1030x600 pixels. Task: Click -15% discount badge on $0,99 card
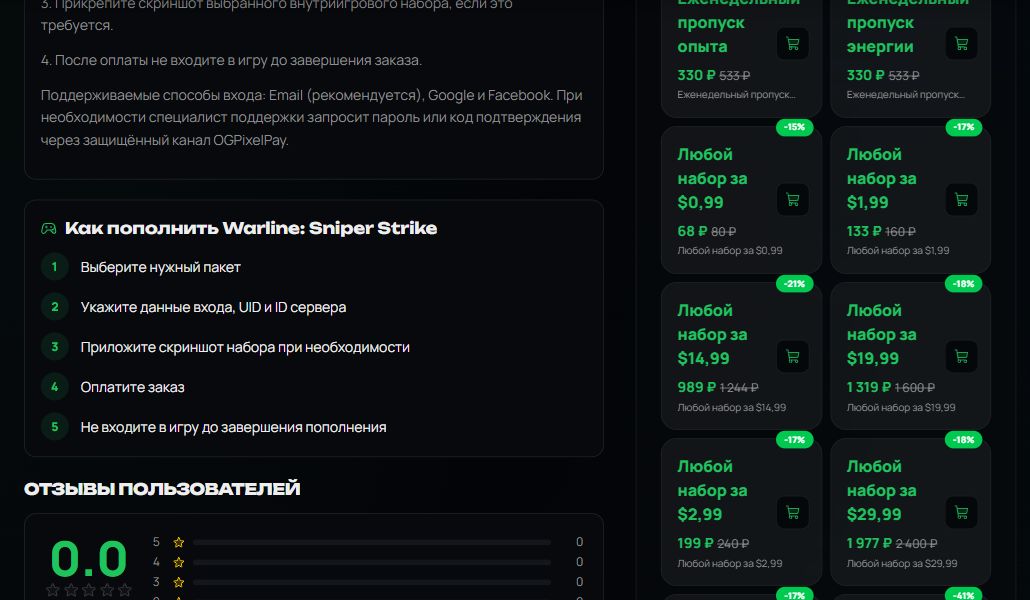coord(794,127)
